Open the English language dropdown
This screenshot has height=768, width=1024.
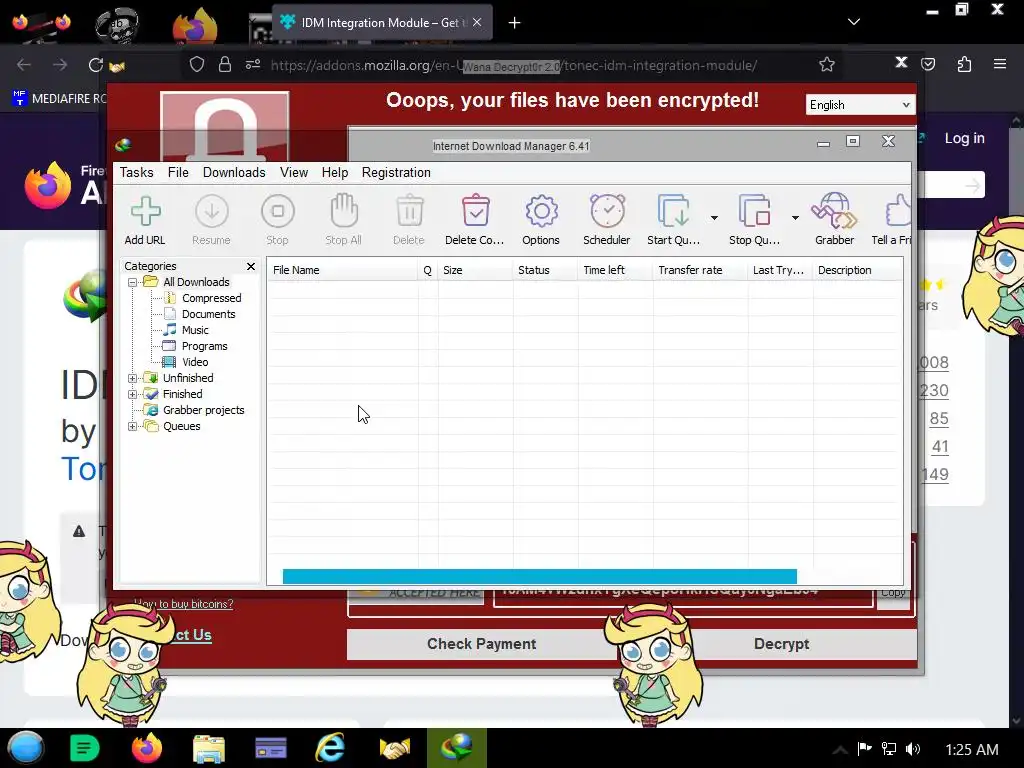[x=859, y=105]
